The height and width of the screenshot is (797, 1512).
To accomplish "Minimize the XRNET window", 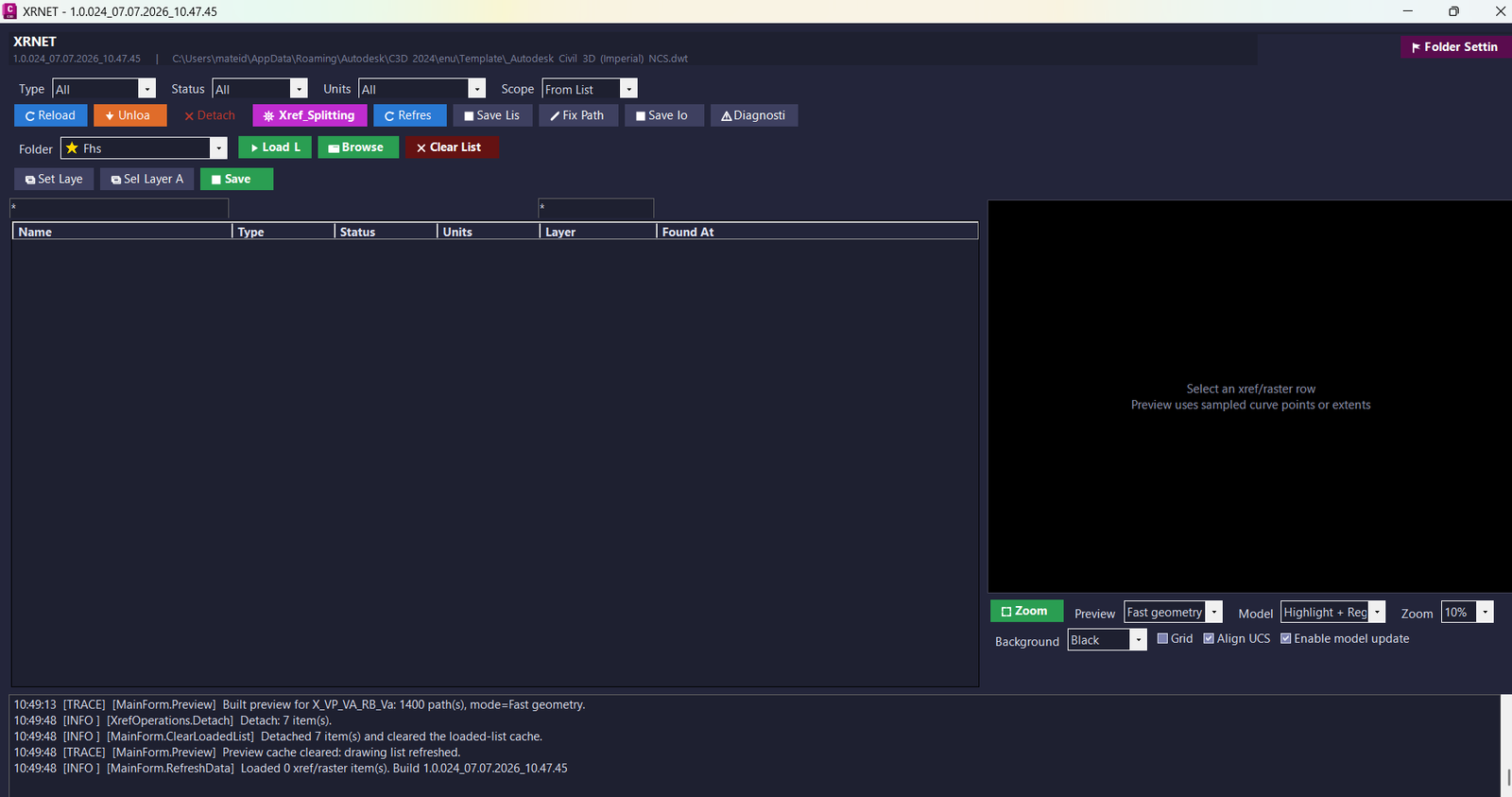I will (x=1407, y=11).
